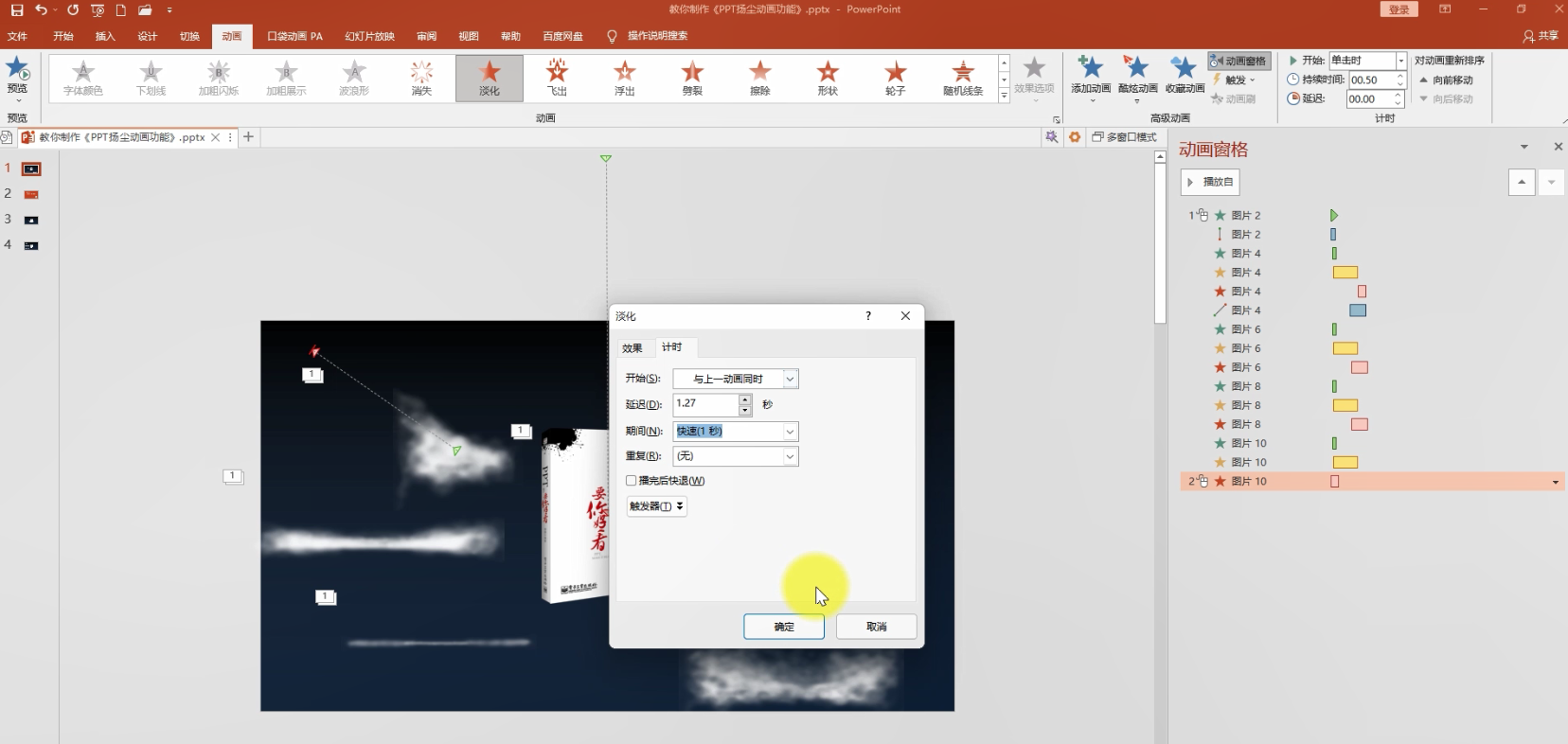Expand the 触发器(T) trigger options
The width and height of the screenshot is (1568, 744).
pos(656,506)
